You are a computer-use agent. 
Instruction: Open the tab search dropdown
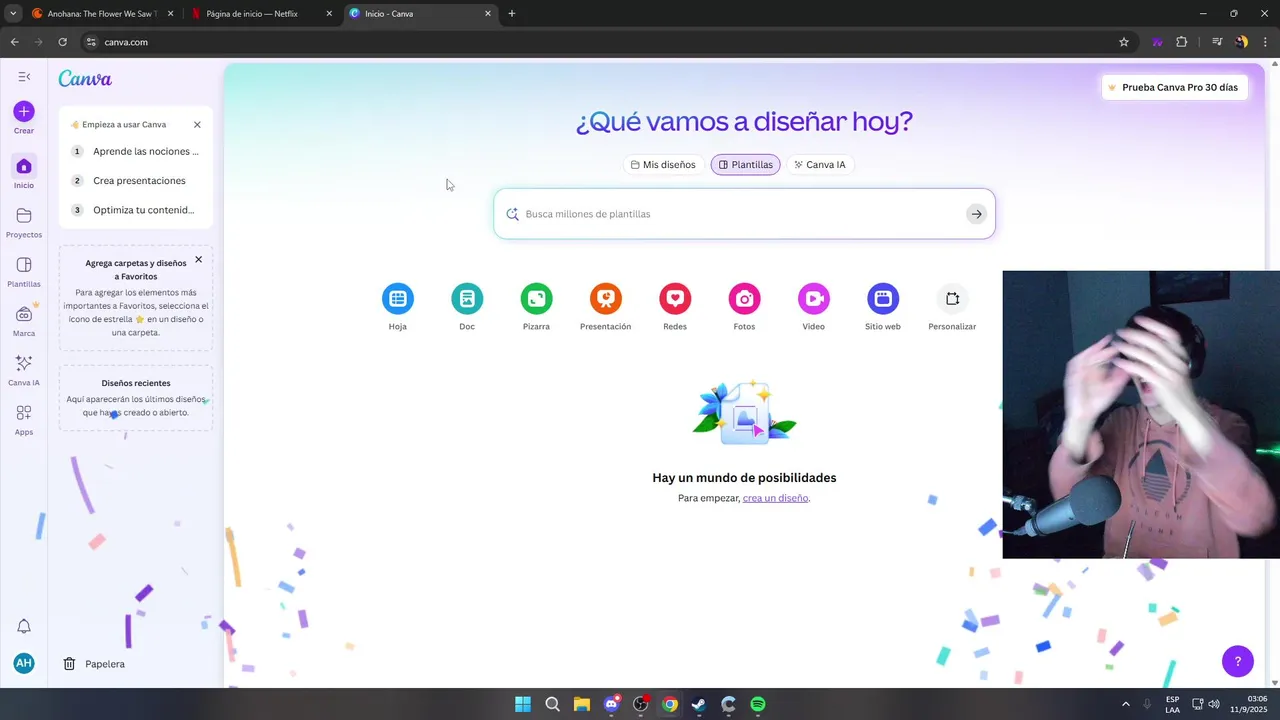coord(13,14)
